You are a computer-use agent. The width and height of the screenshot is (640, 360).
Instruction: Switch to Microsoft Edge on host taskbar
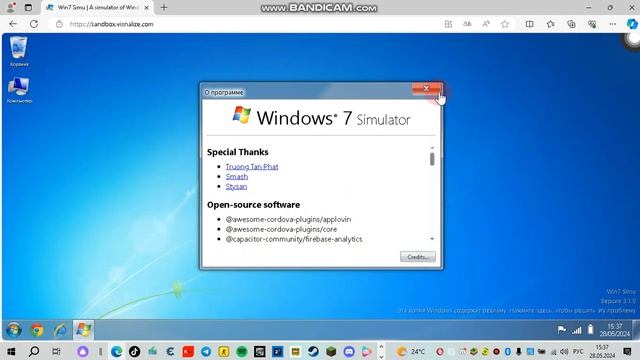pos(116,351)
